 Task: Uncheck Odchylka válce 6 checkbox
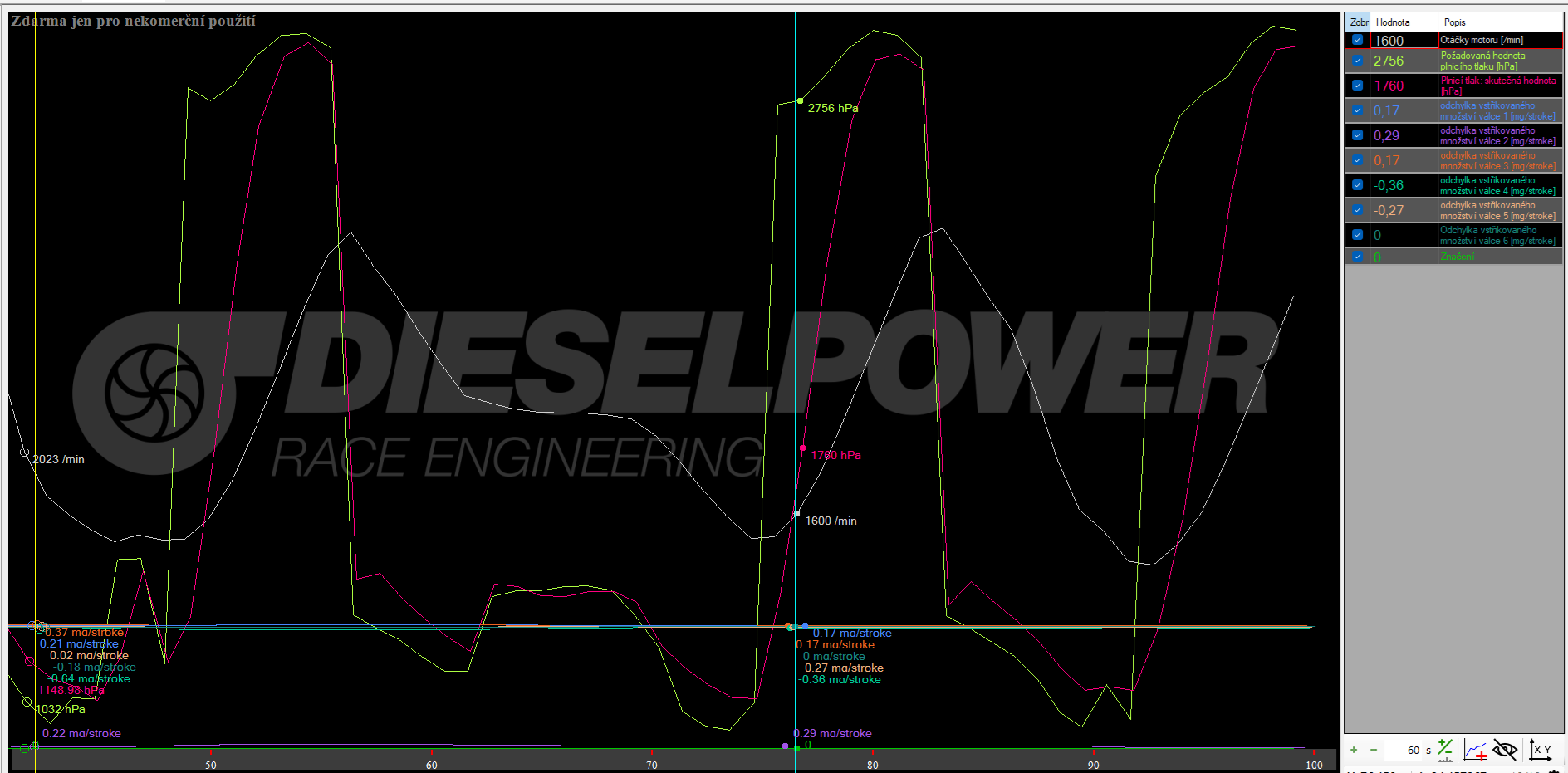pos(1357,235)
